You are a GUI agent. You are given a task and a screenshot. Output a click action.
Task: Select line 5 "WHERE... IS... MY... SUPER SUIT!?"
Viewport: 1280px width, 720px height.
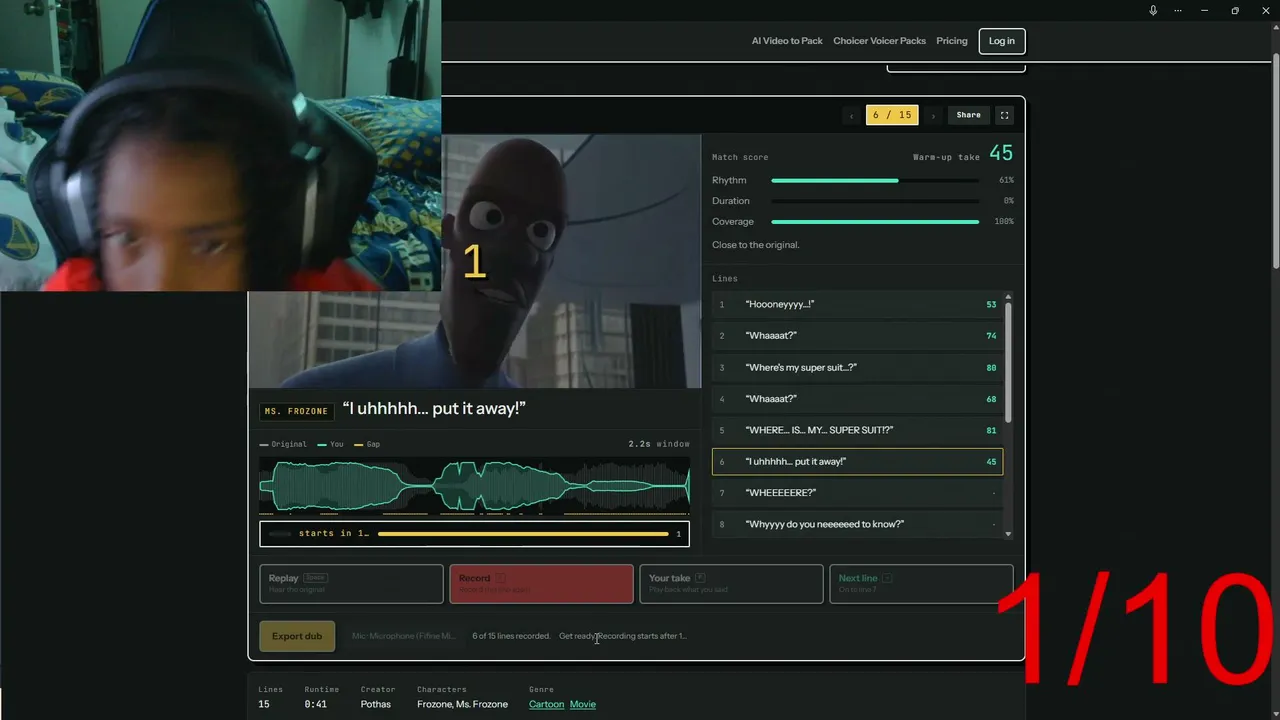[857, 430]
